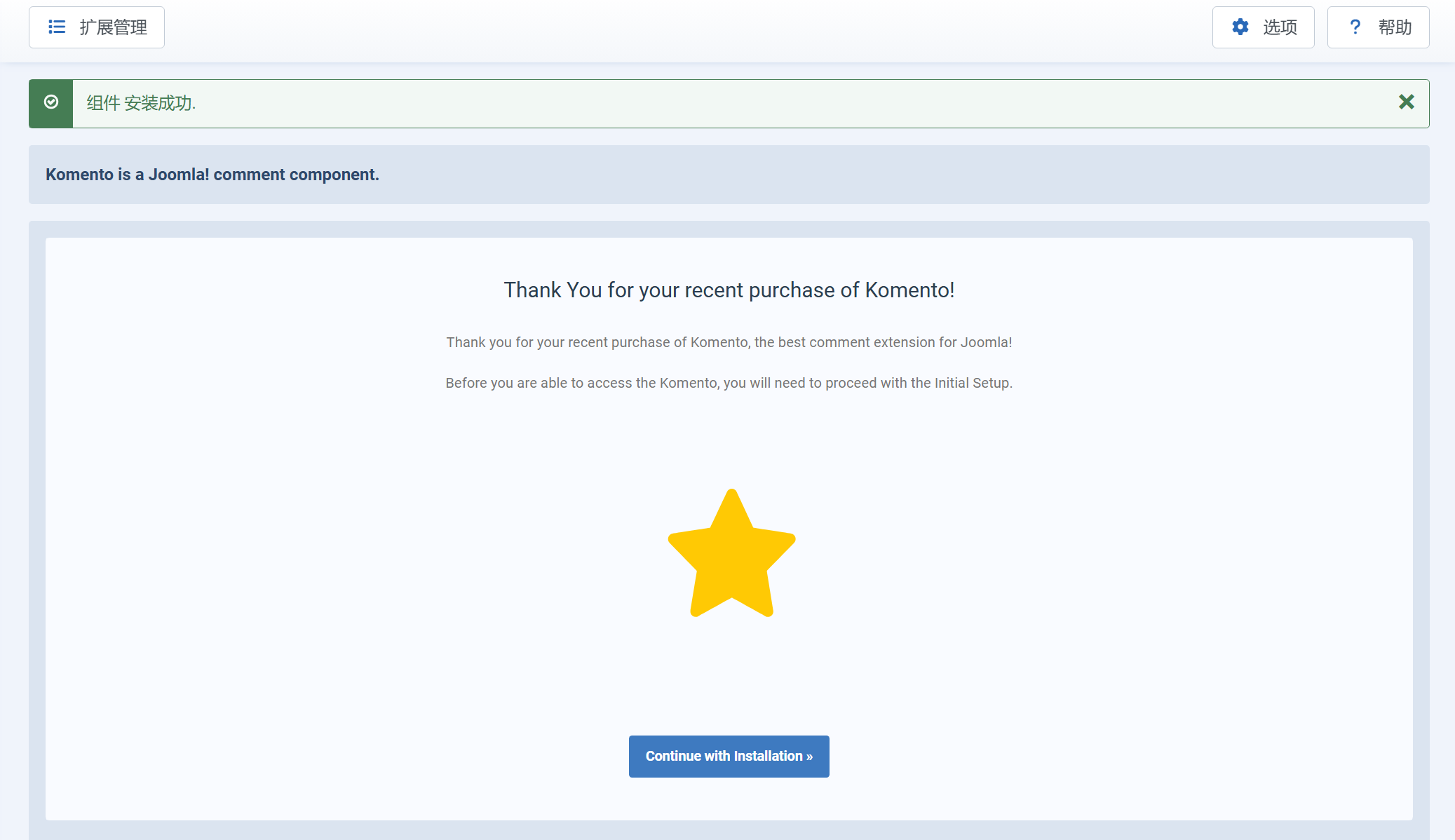
Task: Open the 扩展管理 toolbar button label
Action: click(x=113, y=27)
